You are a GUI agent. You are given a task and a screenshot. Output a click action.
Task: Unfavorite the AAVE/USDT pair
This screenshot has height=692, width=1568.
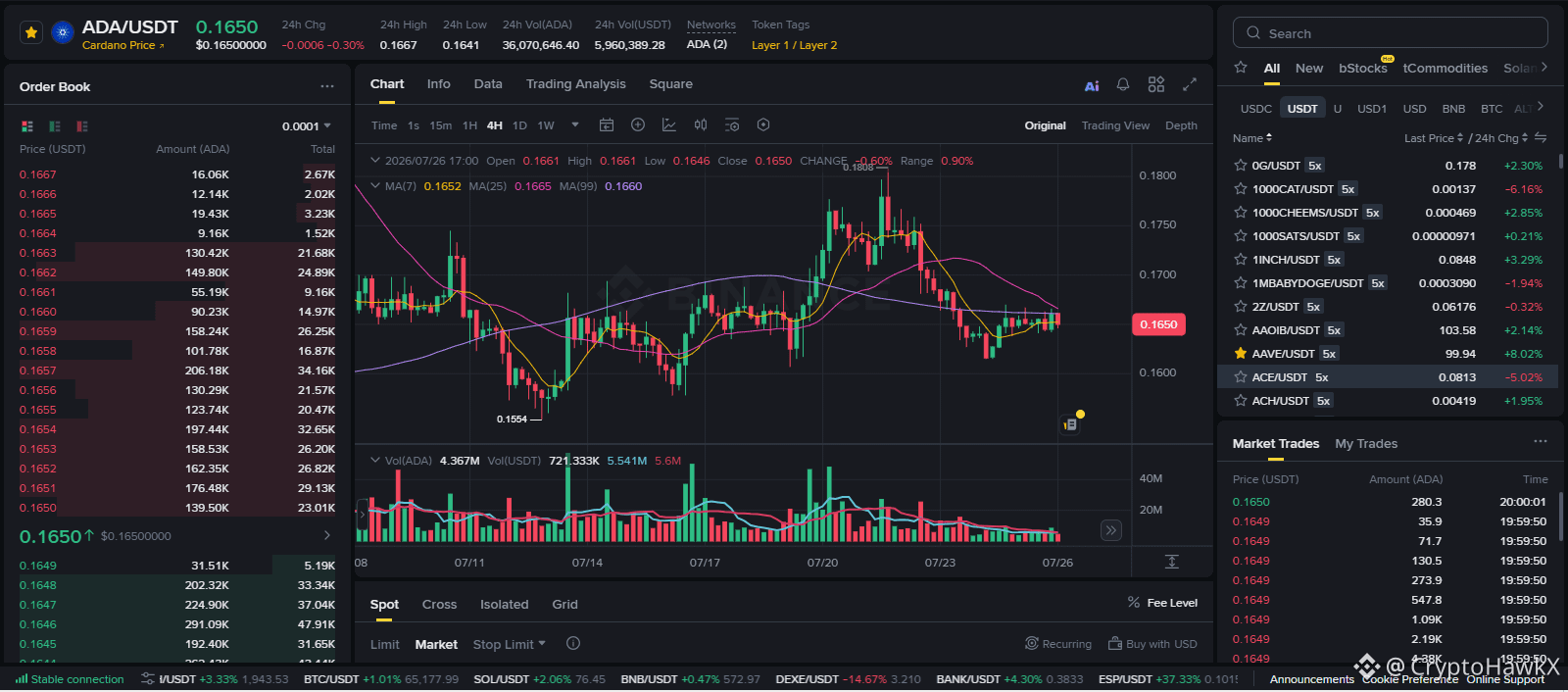pyautogui.click(x=1241, y=354)
